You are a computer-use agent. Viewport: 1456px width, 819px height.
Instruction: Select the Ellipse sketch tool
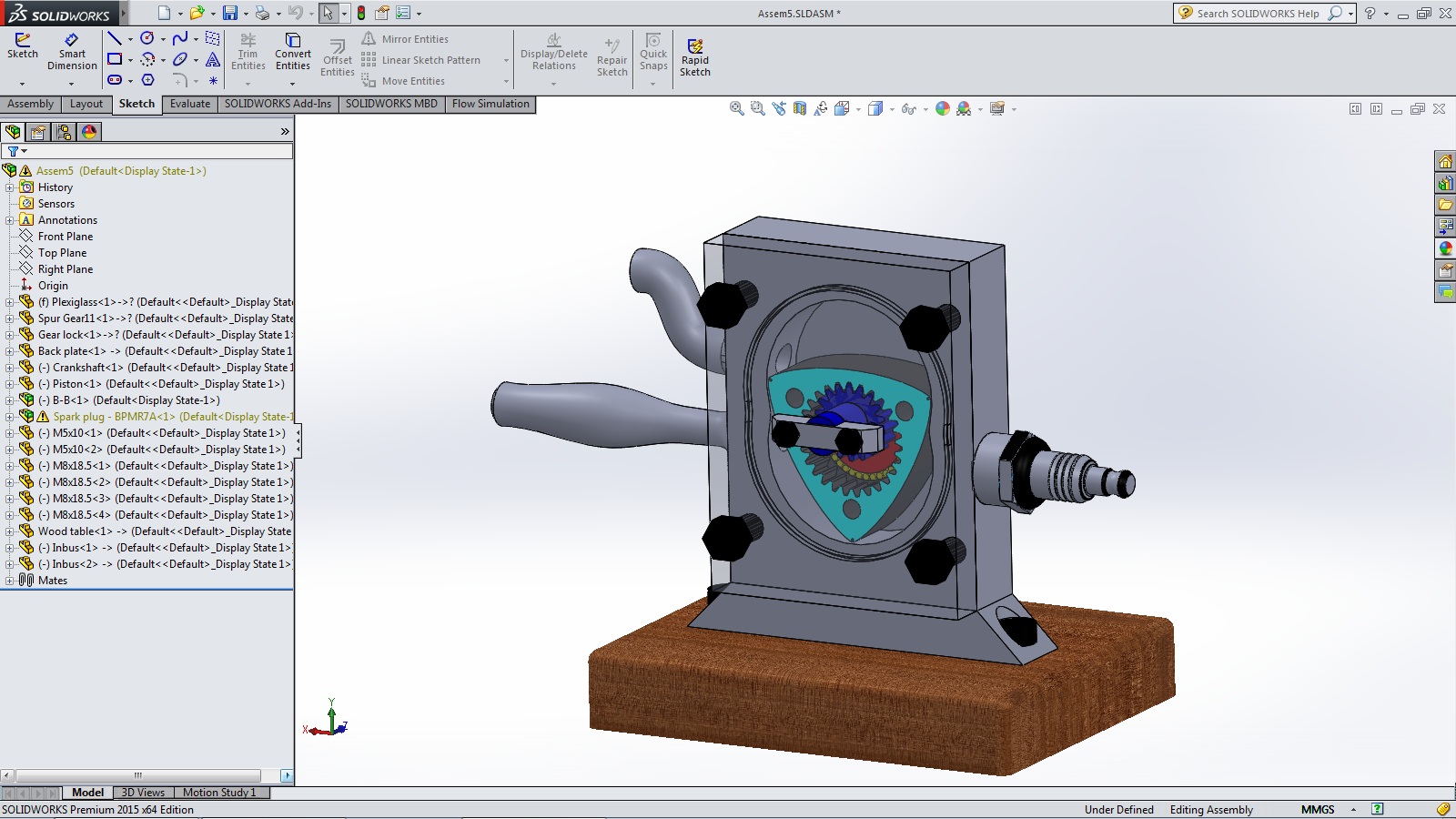(180, 59)
